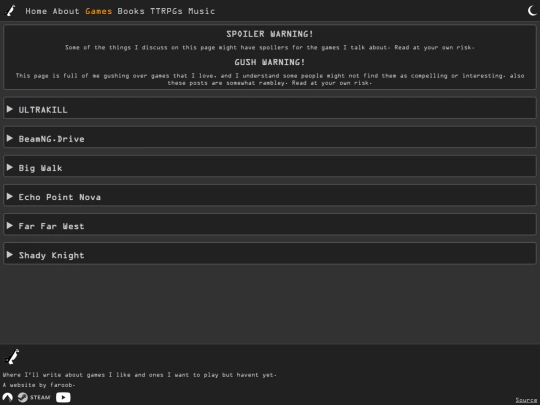Click the site logo in the top navigation
The width and height of the screenshot is (540, 405).
click(10, 11)
